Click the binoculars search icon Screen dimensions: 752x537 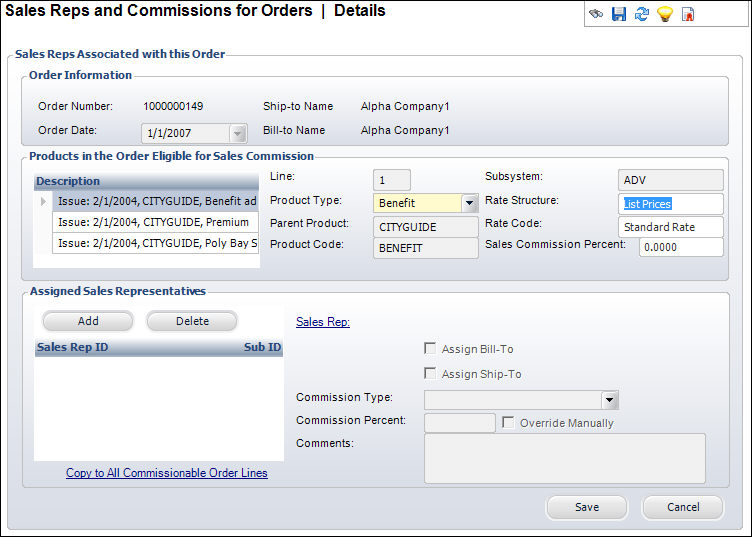(x=596, y=15)
